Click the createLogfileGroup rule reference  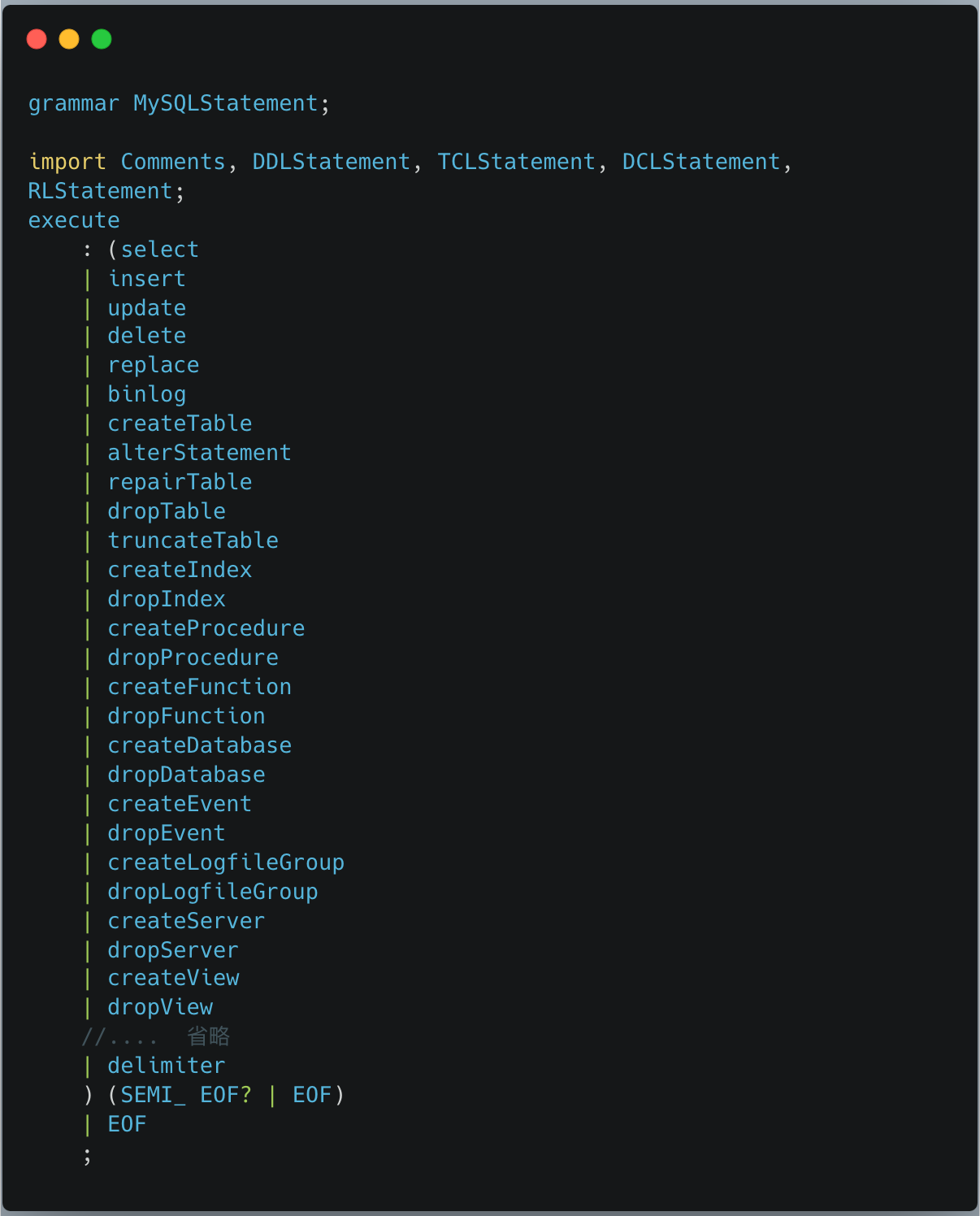(226, 862)
